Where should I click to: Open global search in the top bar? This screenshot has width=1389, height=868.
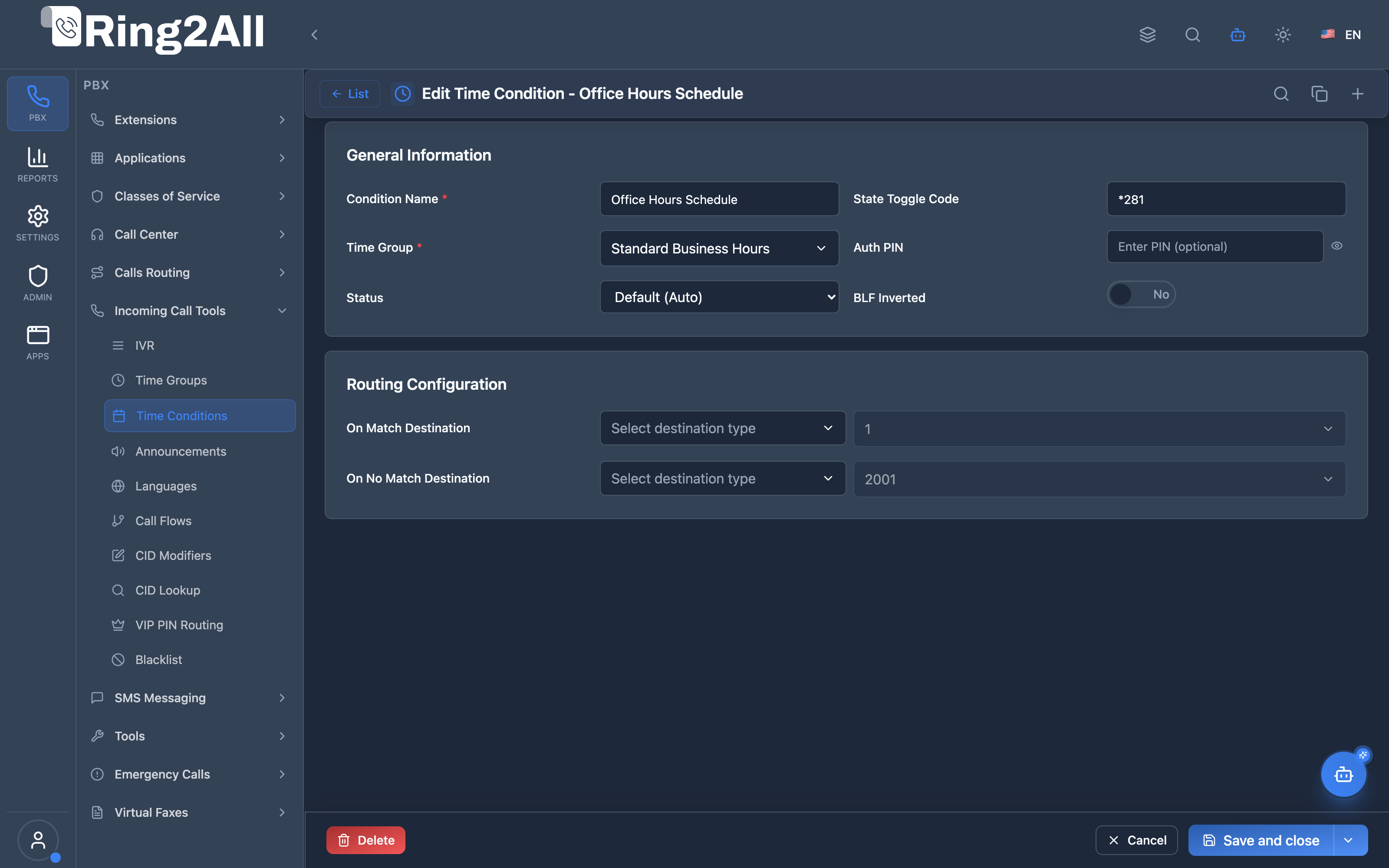coord(1192,34)
